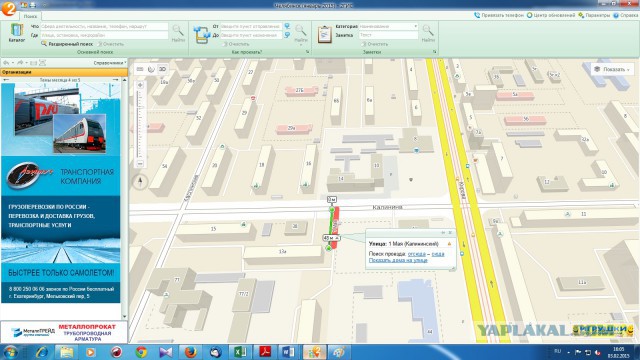Click the forward navigation arrow in the panel toolbar

(x=20, y=63)
